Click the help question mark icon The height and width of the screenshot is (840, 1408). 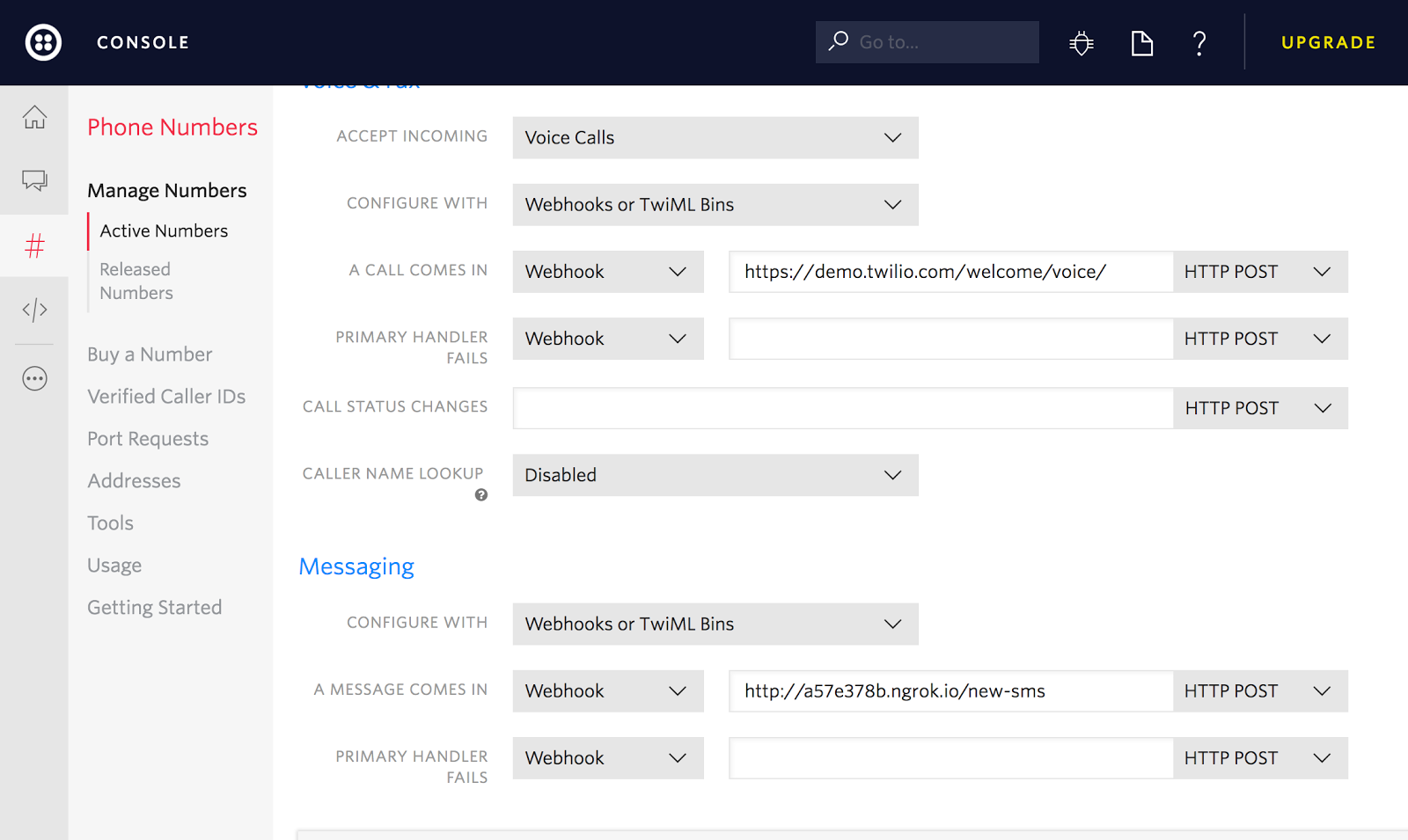(1199, 42)
